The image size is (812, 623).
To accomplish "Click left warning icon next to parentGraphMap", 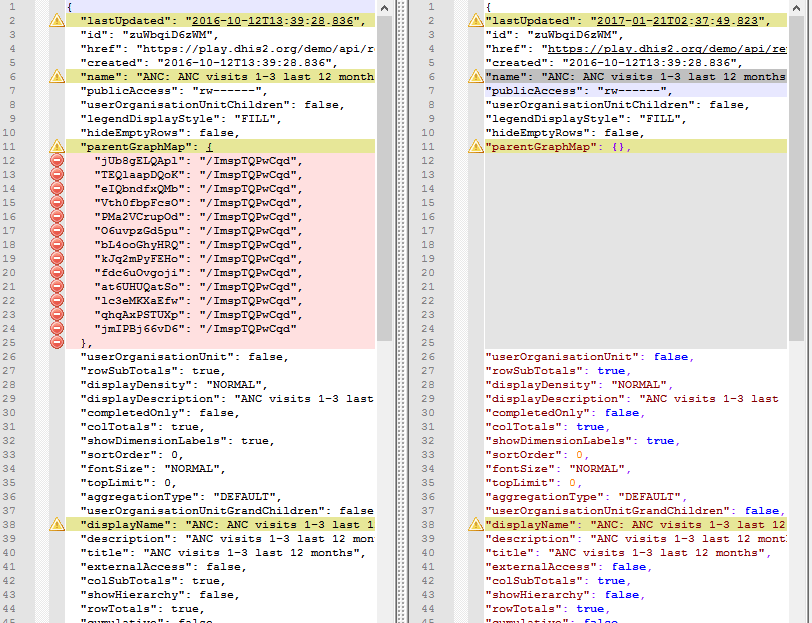I will (57, 147).
